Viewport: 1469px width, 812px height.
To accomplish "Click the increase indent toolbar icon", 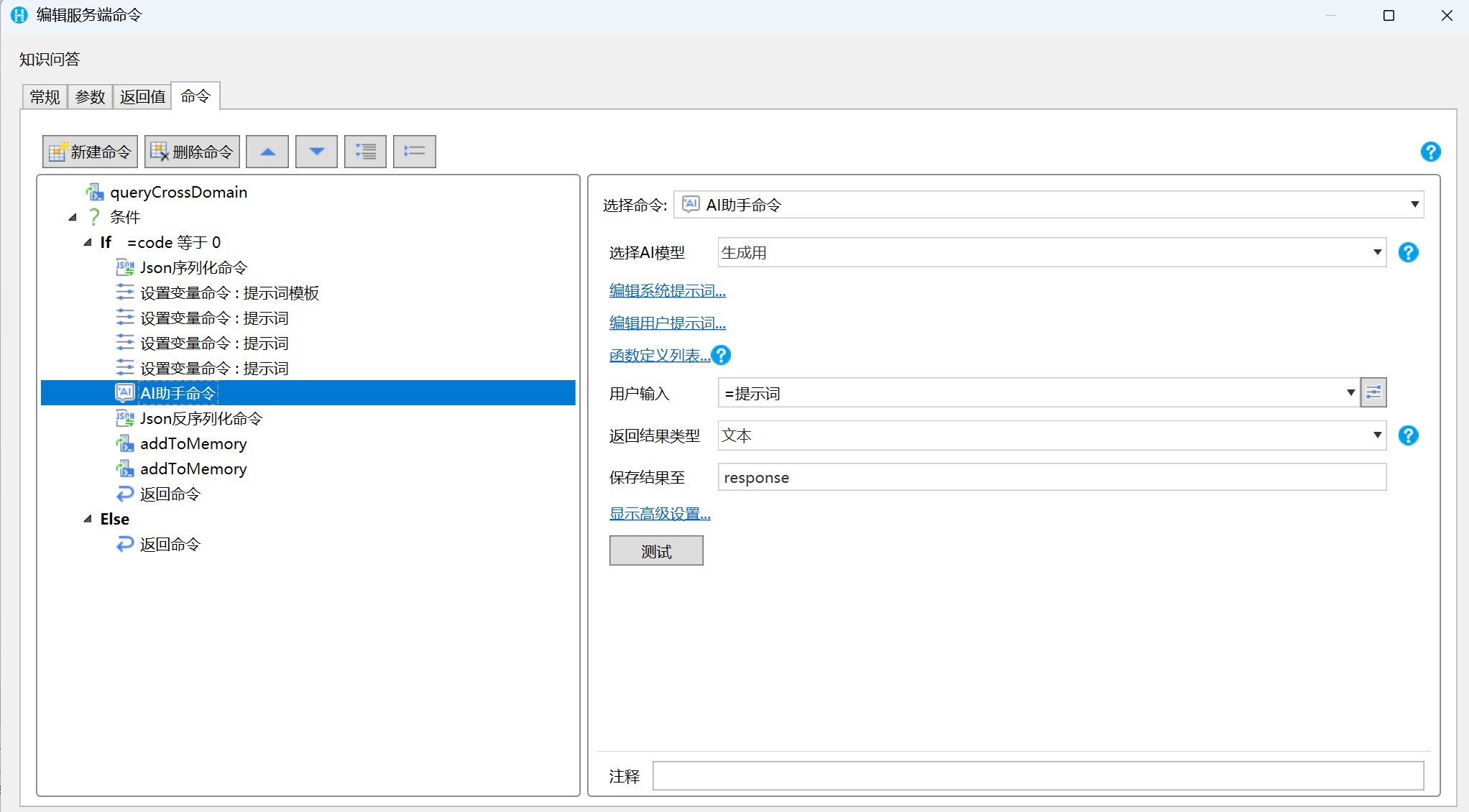I will click(365, 152).
